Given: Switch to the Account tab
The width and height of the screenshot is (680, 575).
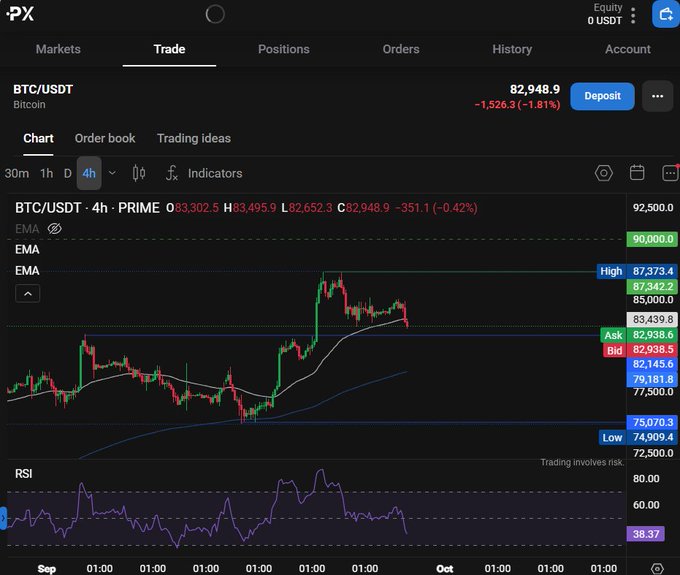Looking at the screenshot, I should [628, 49].
